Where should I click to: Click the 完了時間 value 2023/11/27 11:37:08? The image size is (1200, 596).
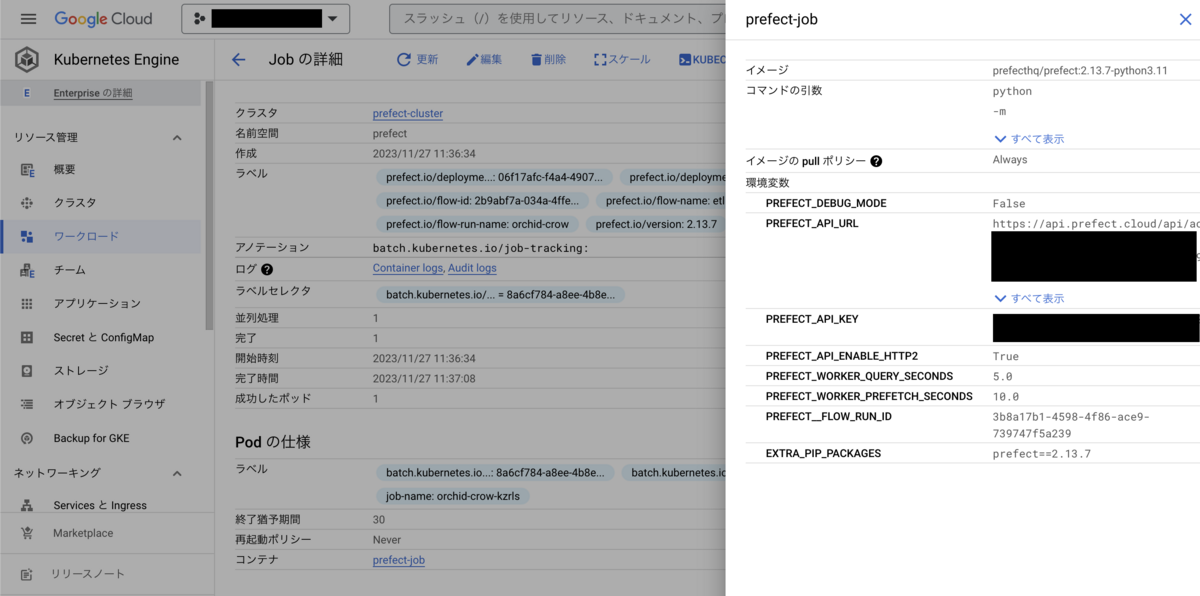tap(424, 379)
